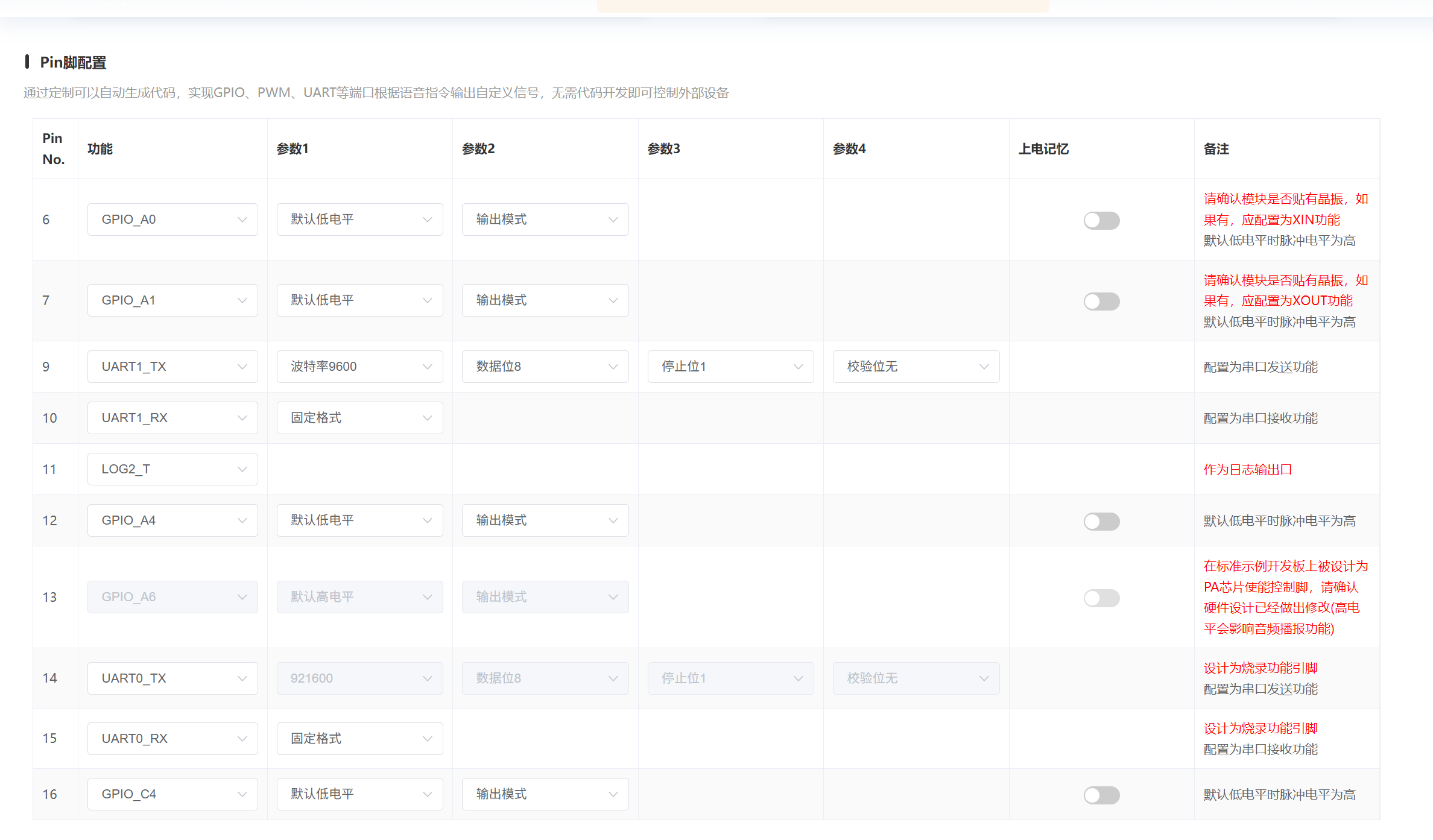Click chevron arrow of GPIO_C4 selector
The height and width of the screenshot is (840, 1433).
pos(242,794)
